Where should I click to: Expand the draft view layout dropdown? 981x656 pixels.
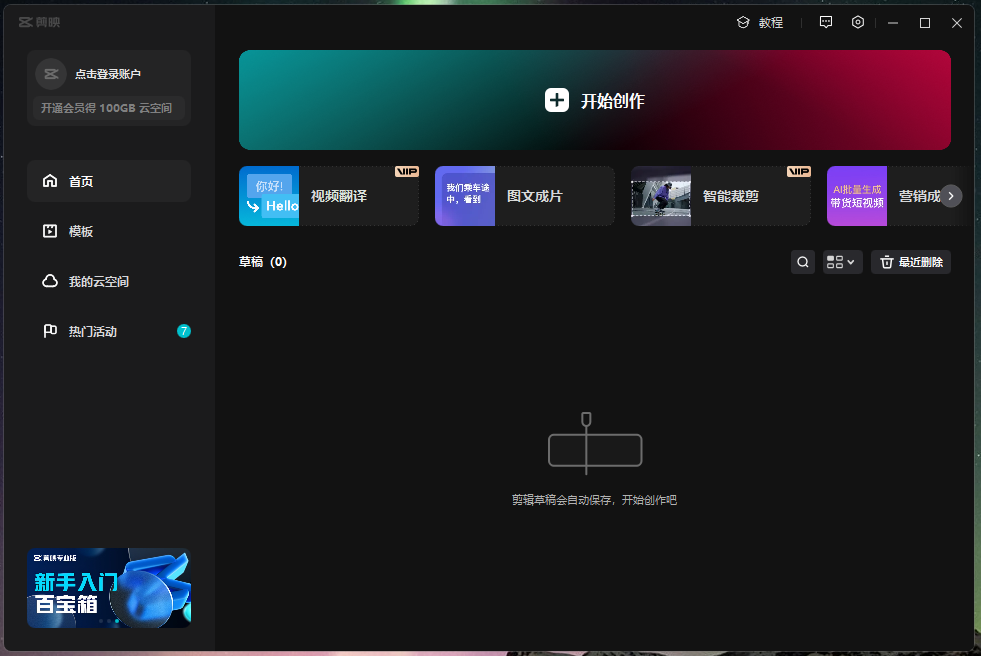click(x=841, y=262)
